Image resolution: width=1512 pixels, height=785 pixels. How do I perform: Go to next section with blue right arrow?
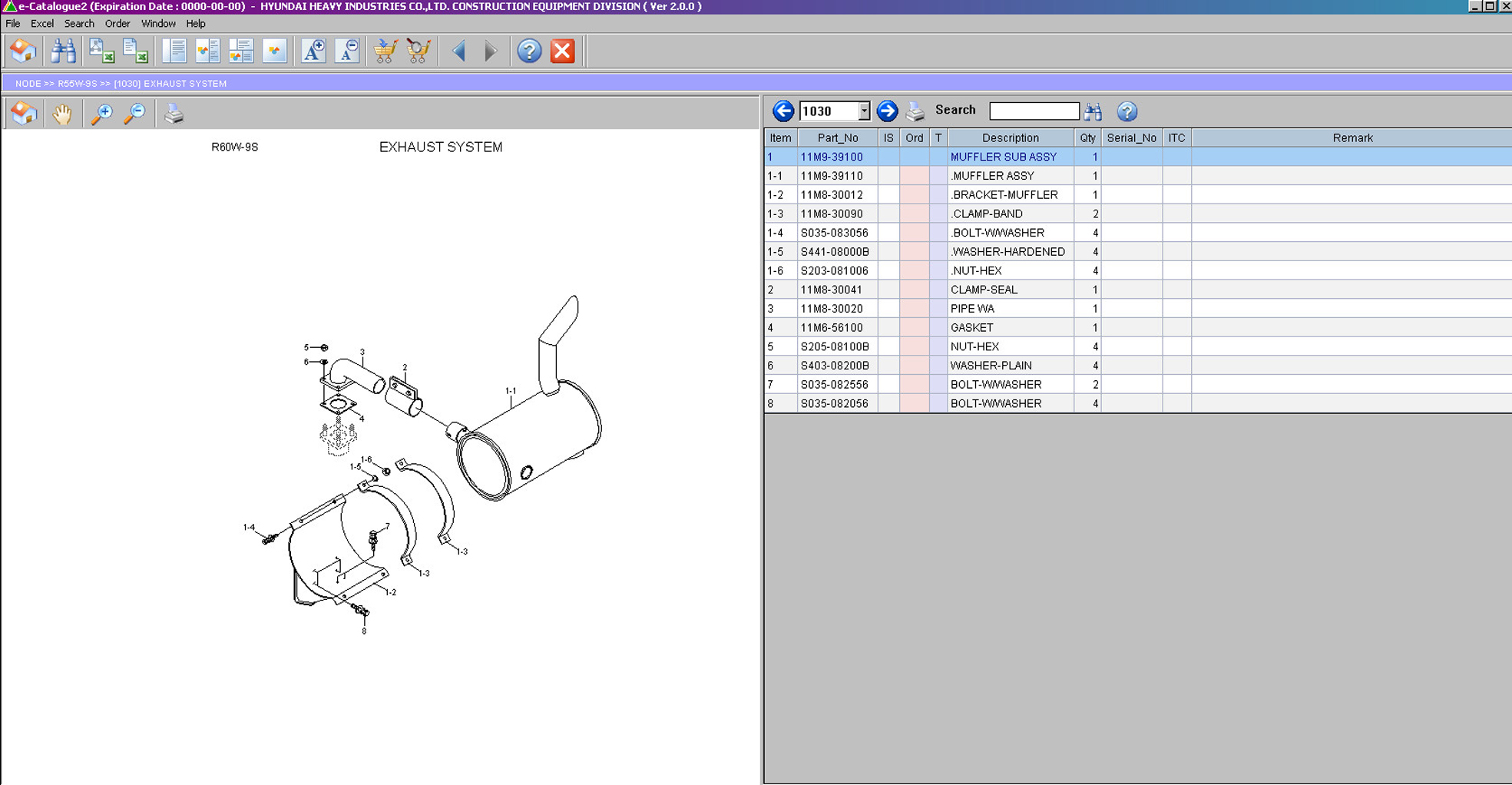(x=887, y=111)
